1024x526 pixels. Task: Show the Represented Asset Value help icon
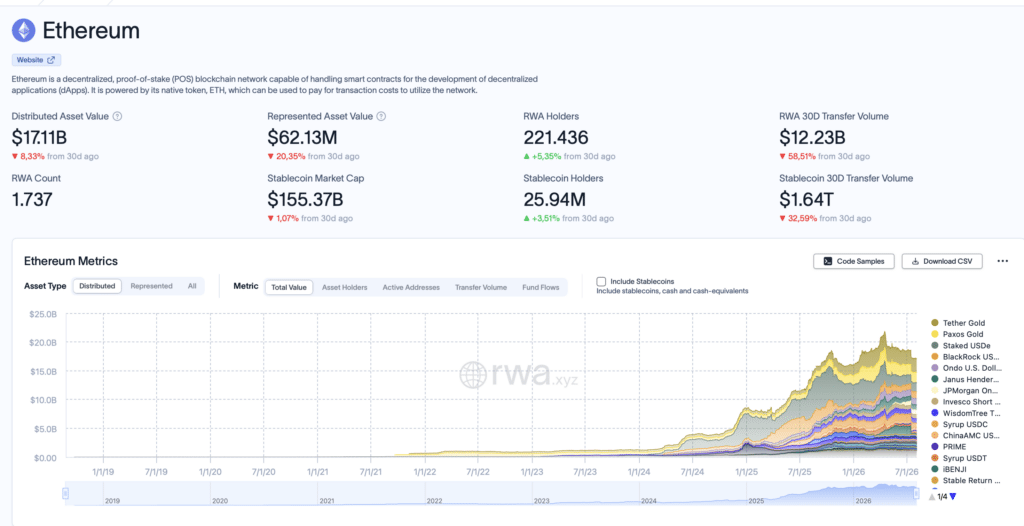click(381, 116)
